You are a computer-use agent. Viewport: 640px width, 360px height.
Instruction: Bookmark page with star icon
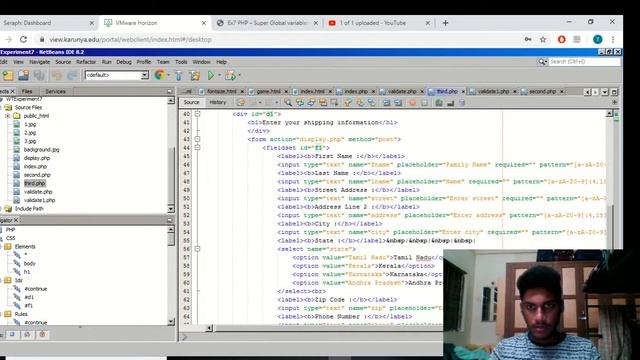(543, 40)
